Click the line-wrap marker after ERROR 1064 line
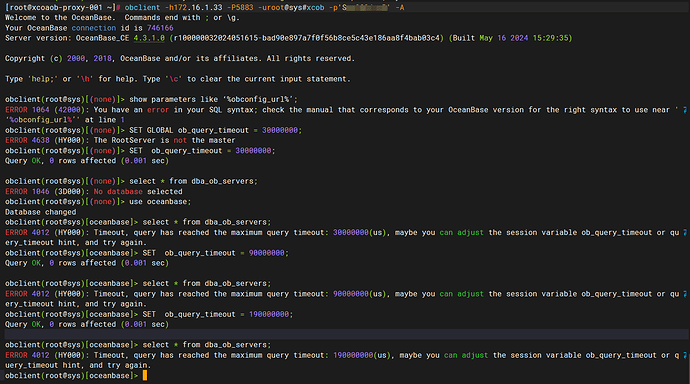The height and width of the screenshot is (384, 690). point(685,110)
